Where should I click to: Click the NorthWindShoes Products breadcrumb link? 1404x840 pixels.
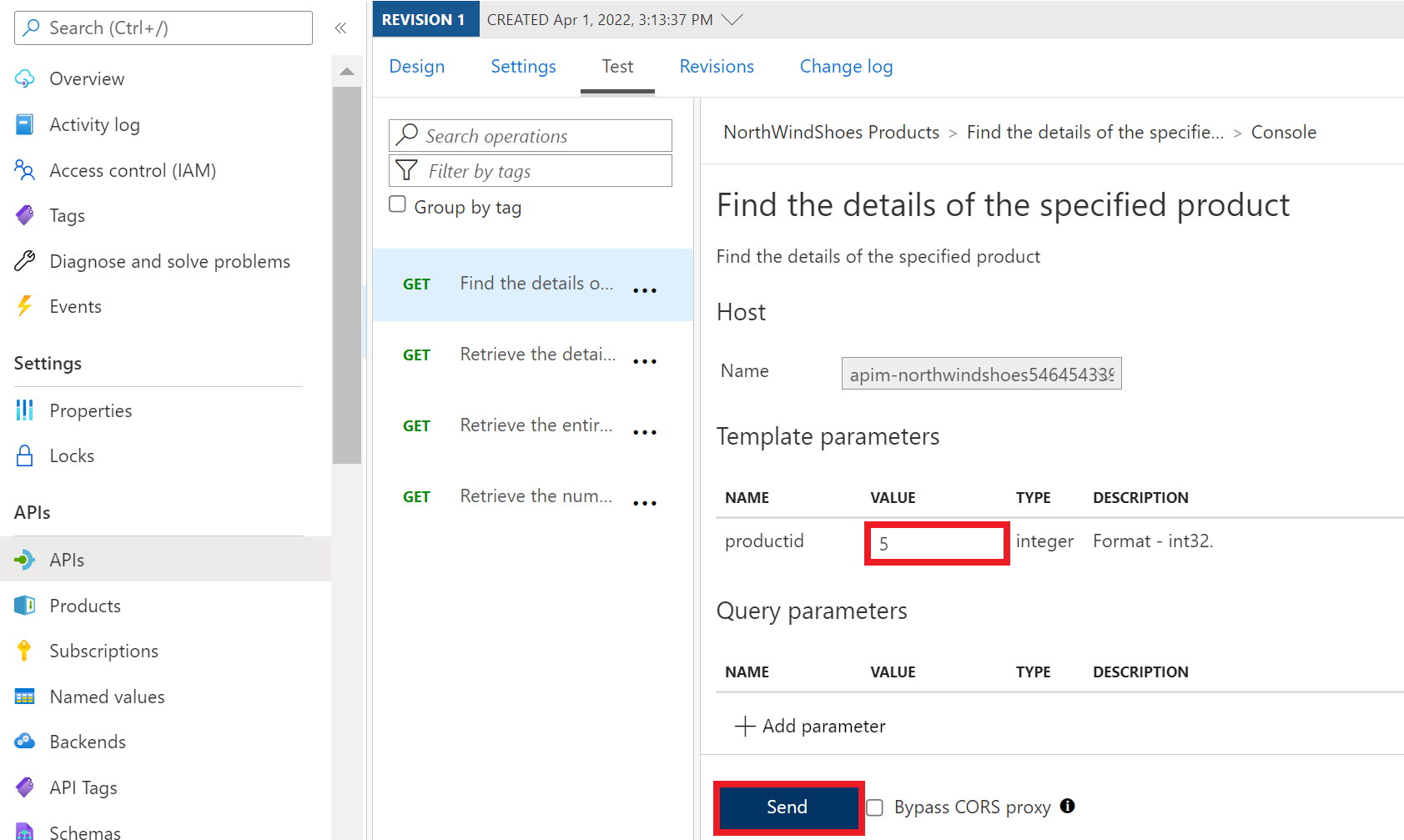coord(831,133)
